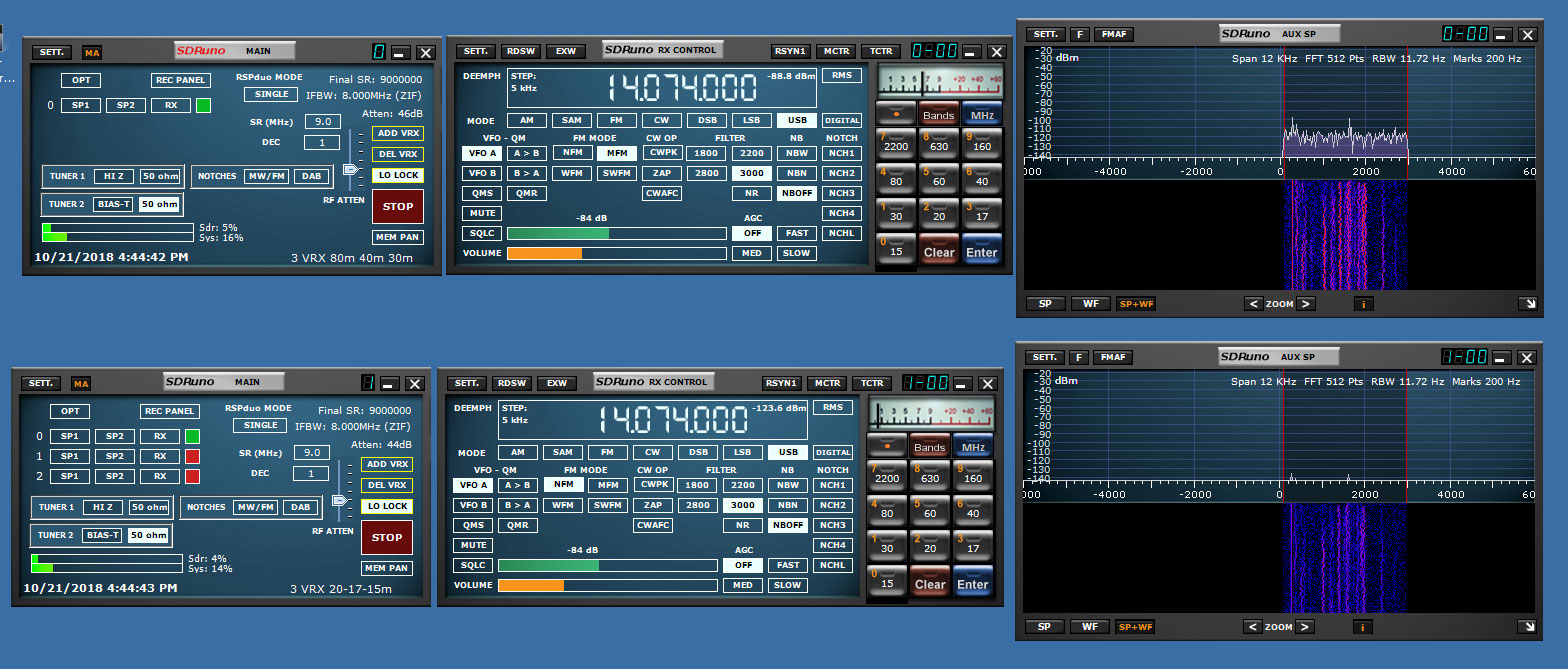Toggle LO LOCK in 80m 40m 30m Main window
The width and height of the screenshot is (1568, 669).
click(398, 175)
